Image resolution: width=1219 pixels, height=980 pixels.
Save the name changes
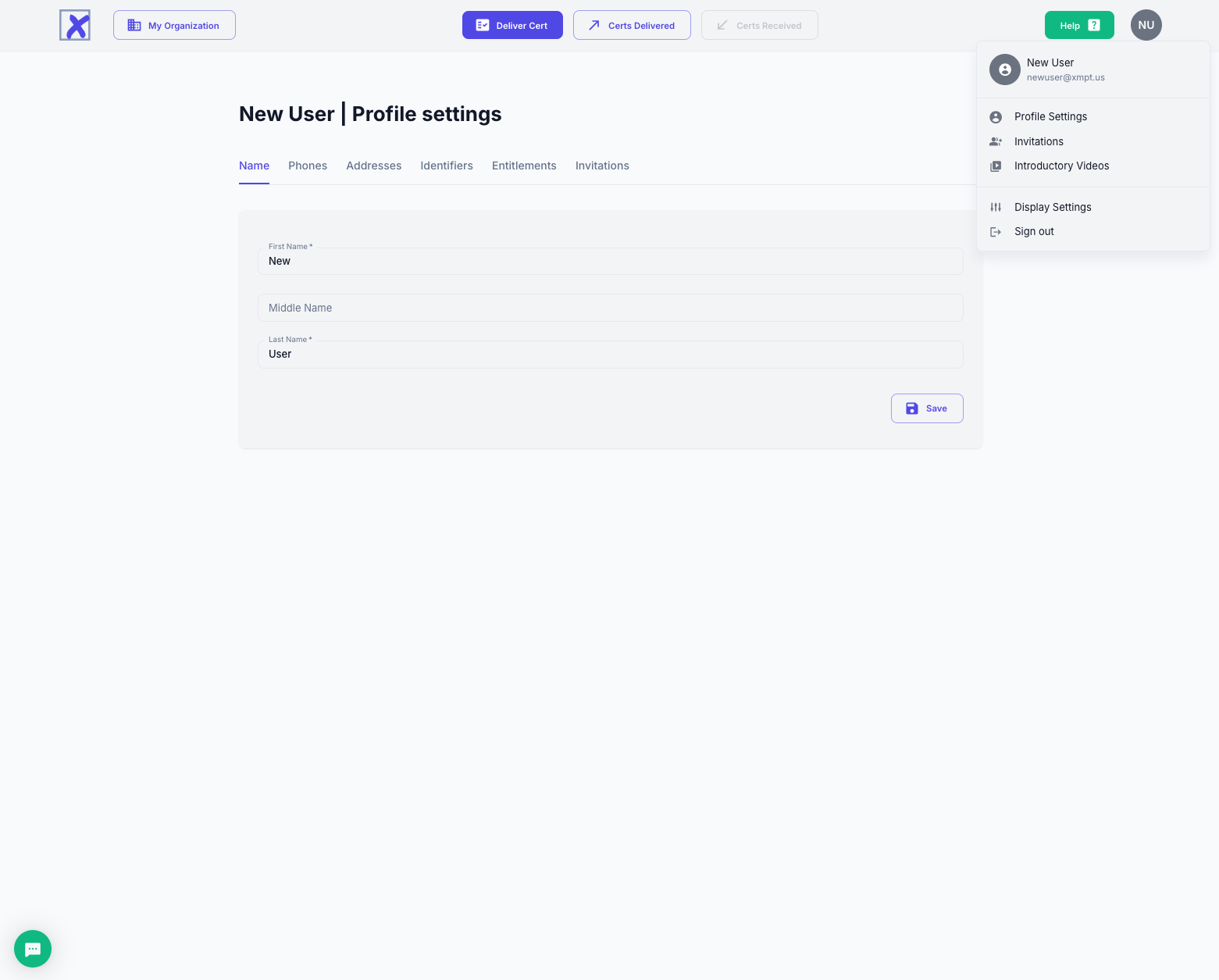click(927, 408)
